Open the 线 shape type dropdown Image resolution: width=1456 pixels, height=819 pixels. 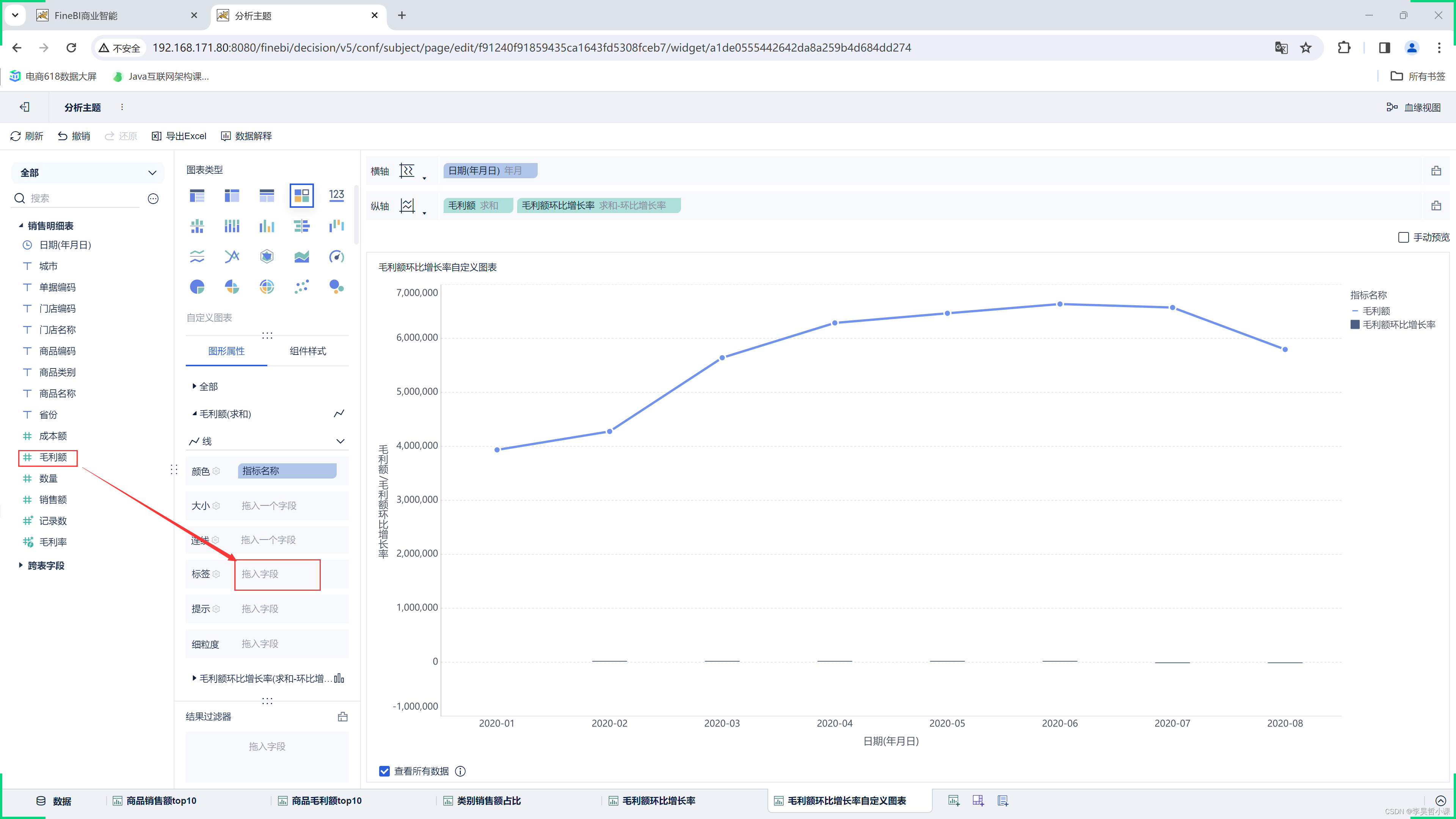coord(267,441)
